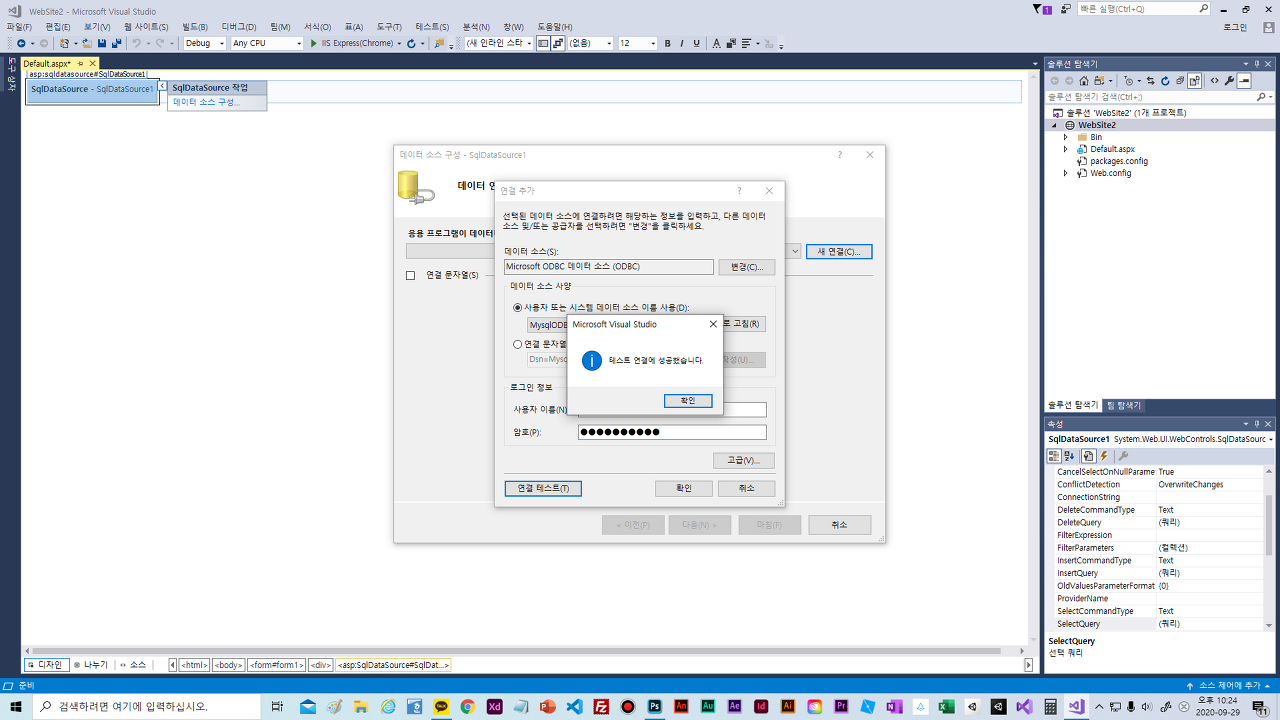Click the 데이터 소스 구성... link
The image size is (1280, 720).
tap(206, 102)
